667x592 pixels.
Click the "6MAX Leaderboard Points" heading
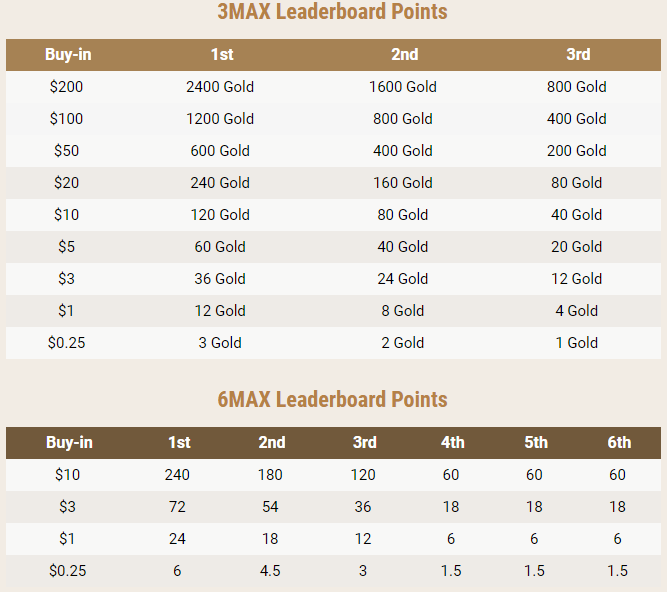point(332,400)
